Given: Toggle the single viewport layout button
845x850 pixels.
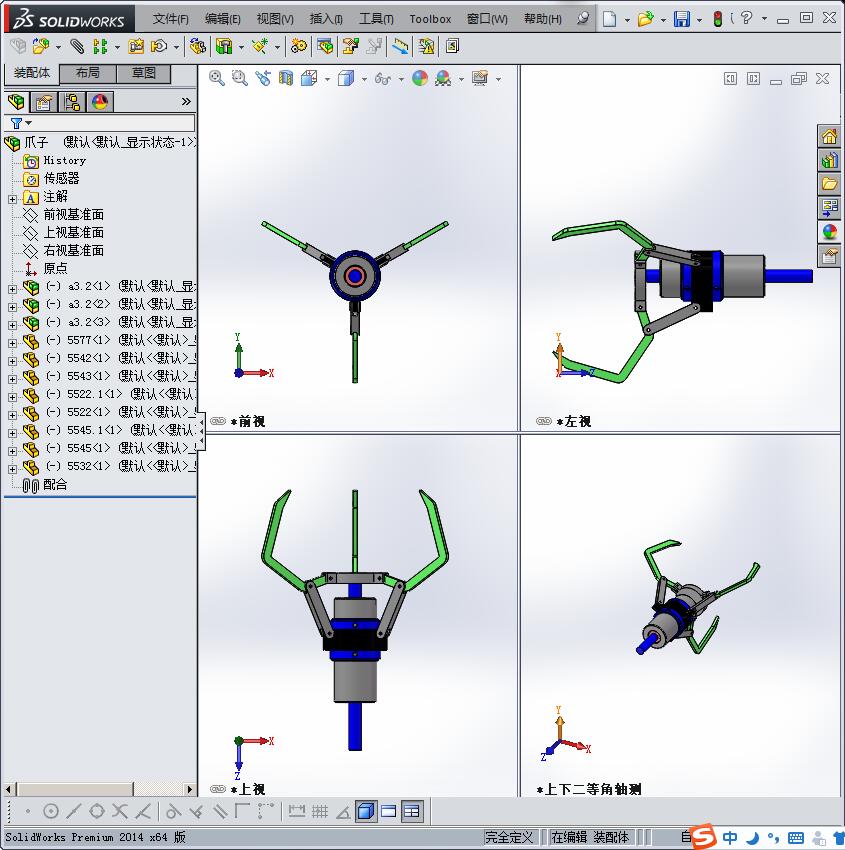Looking at the screenshot, I should 389,812.
